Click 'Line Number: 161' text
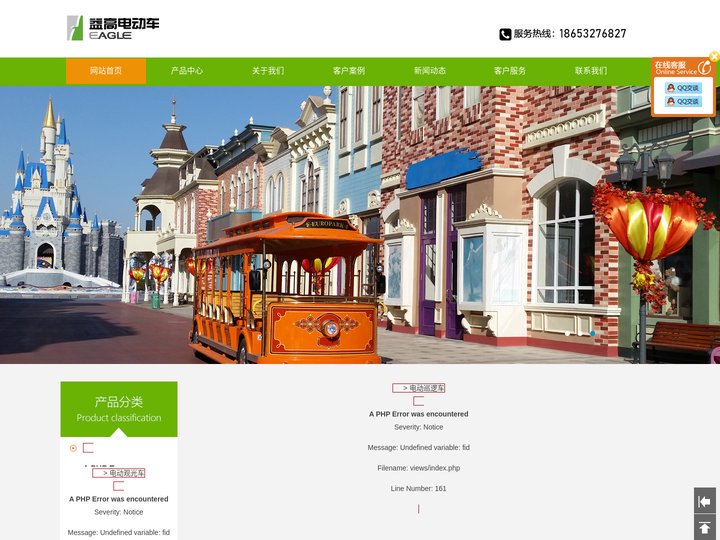 click(x=419, y=489)
